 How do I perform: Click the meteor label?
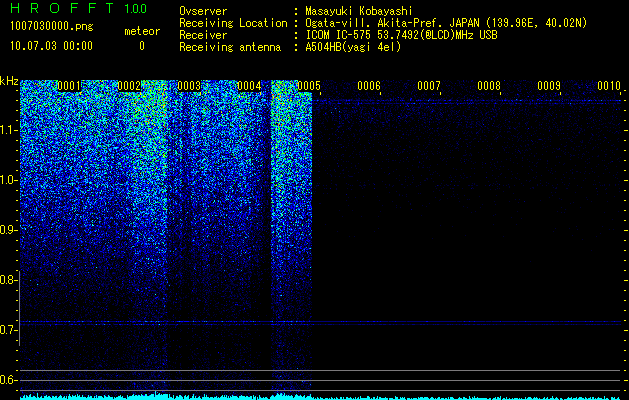click(x=142, y=31)
